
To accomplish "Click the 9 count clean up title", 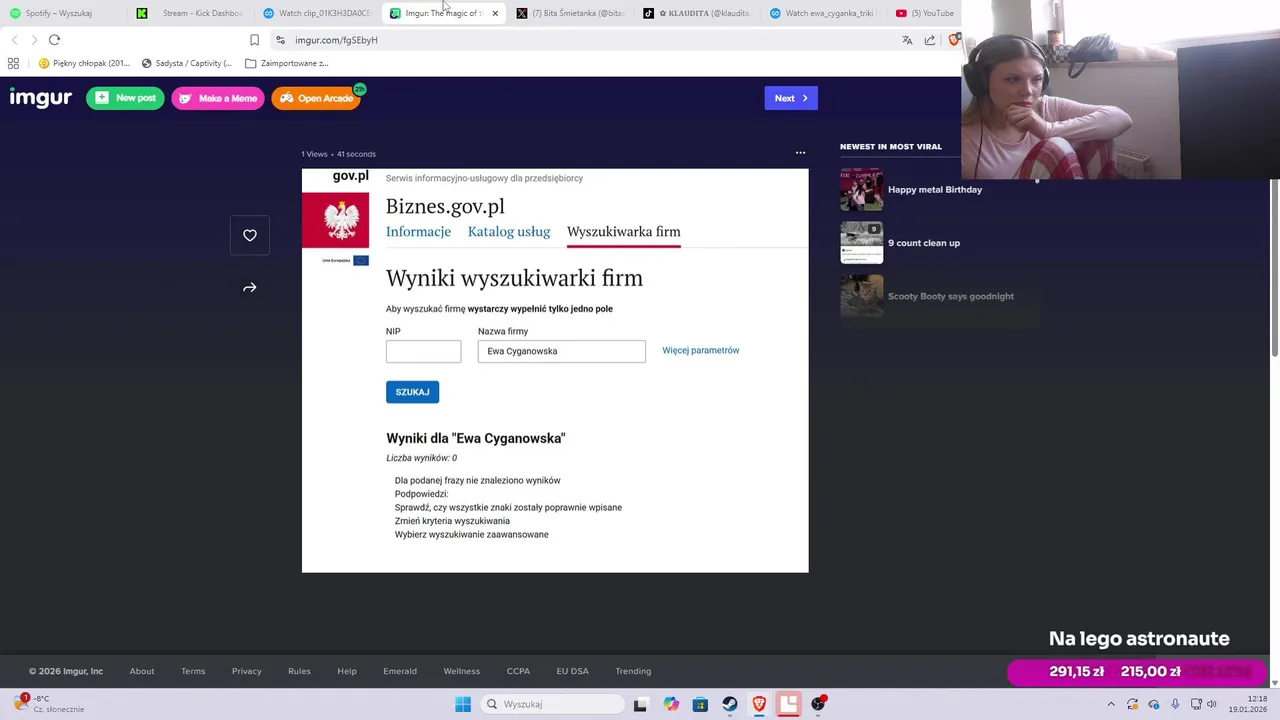I will 923,242.
